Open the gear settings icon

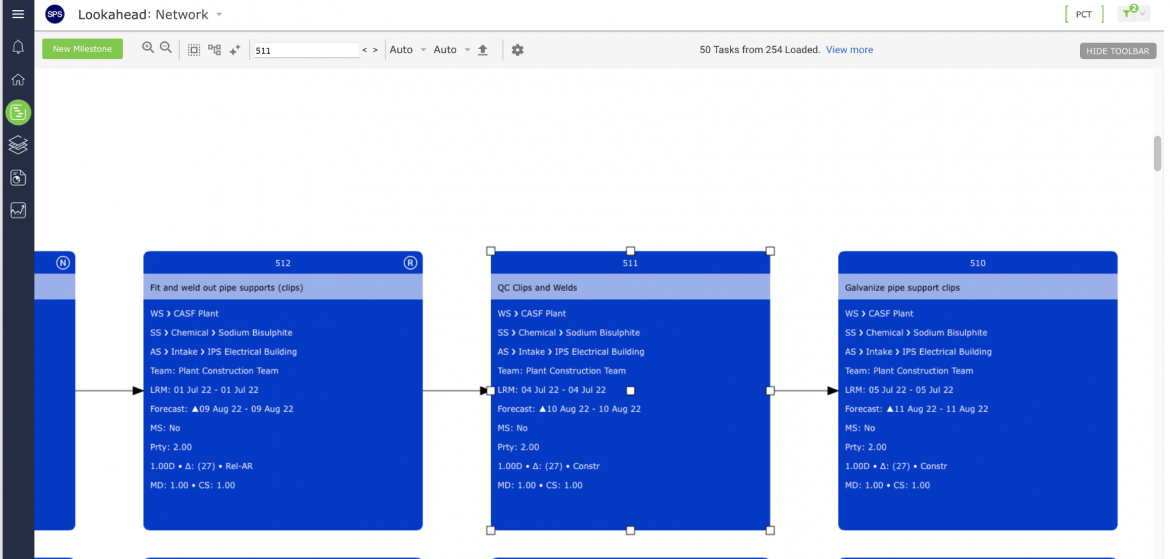(x=518, y=50)
